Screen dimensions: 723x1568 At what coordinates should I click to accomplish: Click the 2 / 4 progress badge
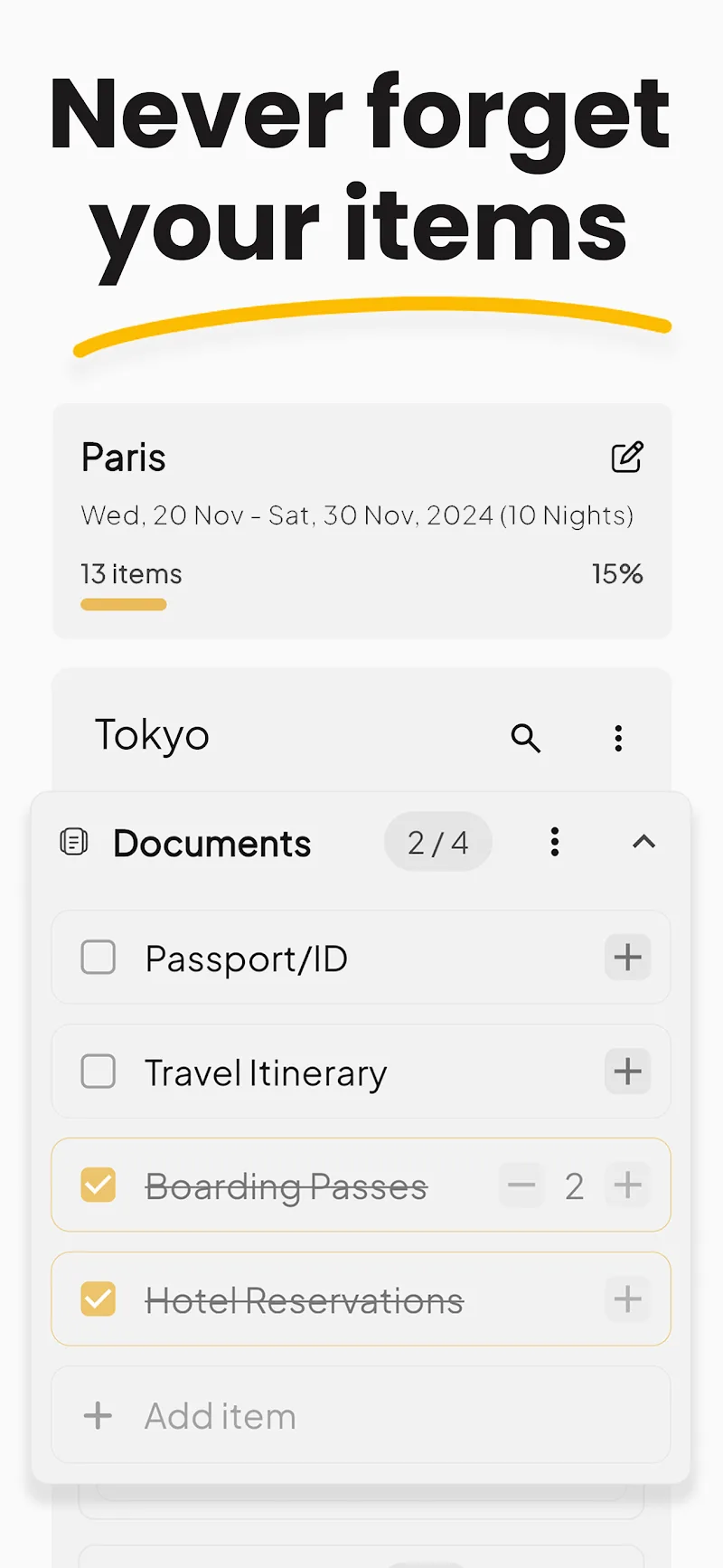(437, 842)
